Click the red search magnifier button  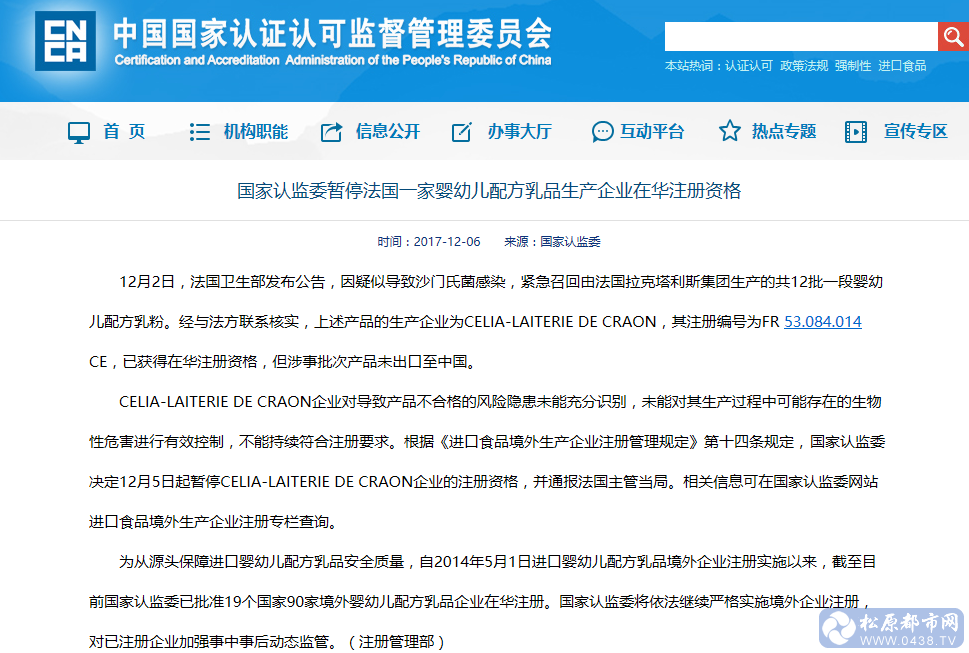pos(953,36)
